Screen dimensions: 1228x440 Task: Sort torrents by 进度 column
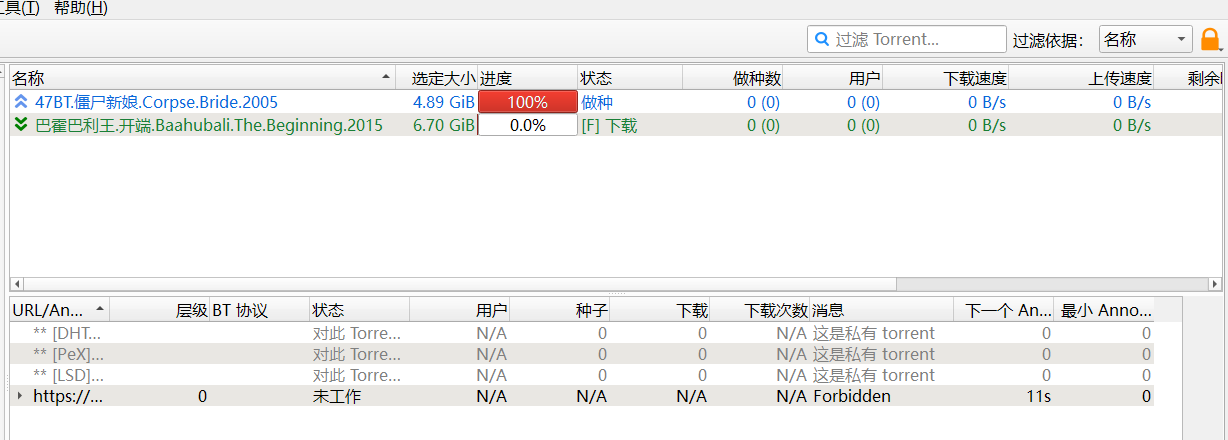(x=527, y=78)
